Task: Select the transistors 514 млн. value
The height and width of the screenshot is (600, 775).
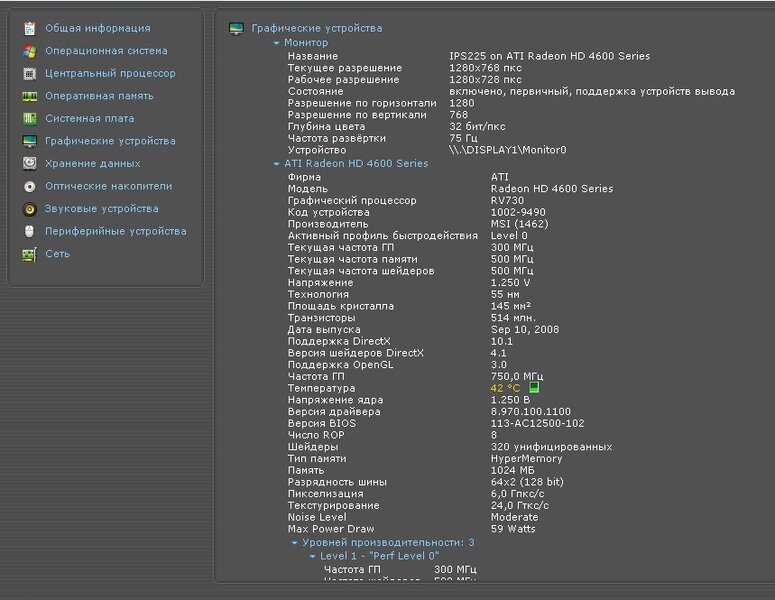Action: pyautogui.click(x=513, y=318)
